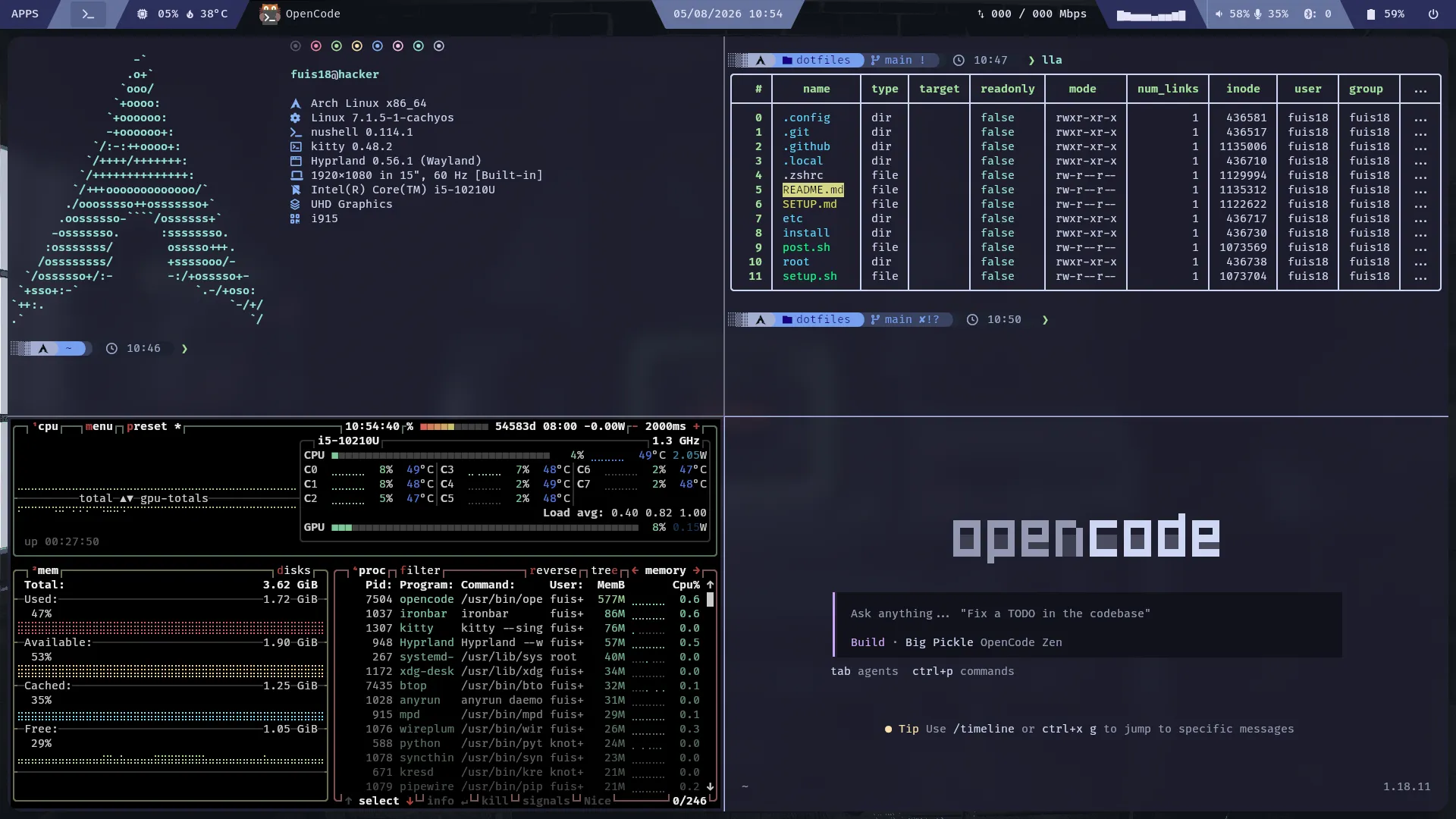Click the 'inode' column header

coord(1243,89)
